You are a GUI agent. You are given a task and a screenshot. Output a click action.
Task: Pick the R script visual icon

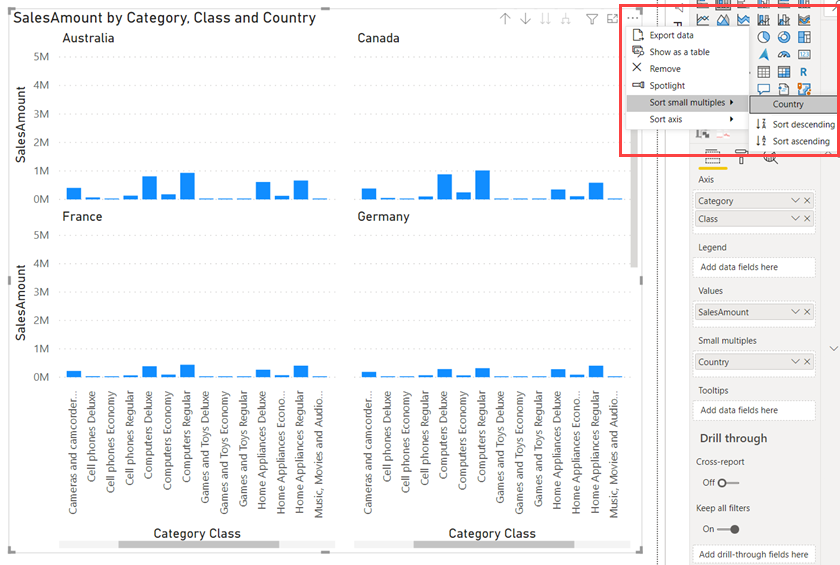coord(804,72)
